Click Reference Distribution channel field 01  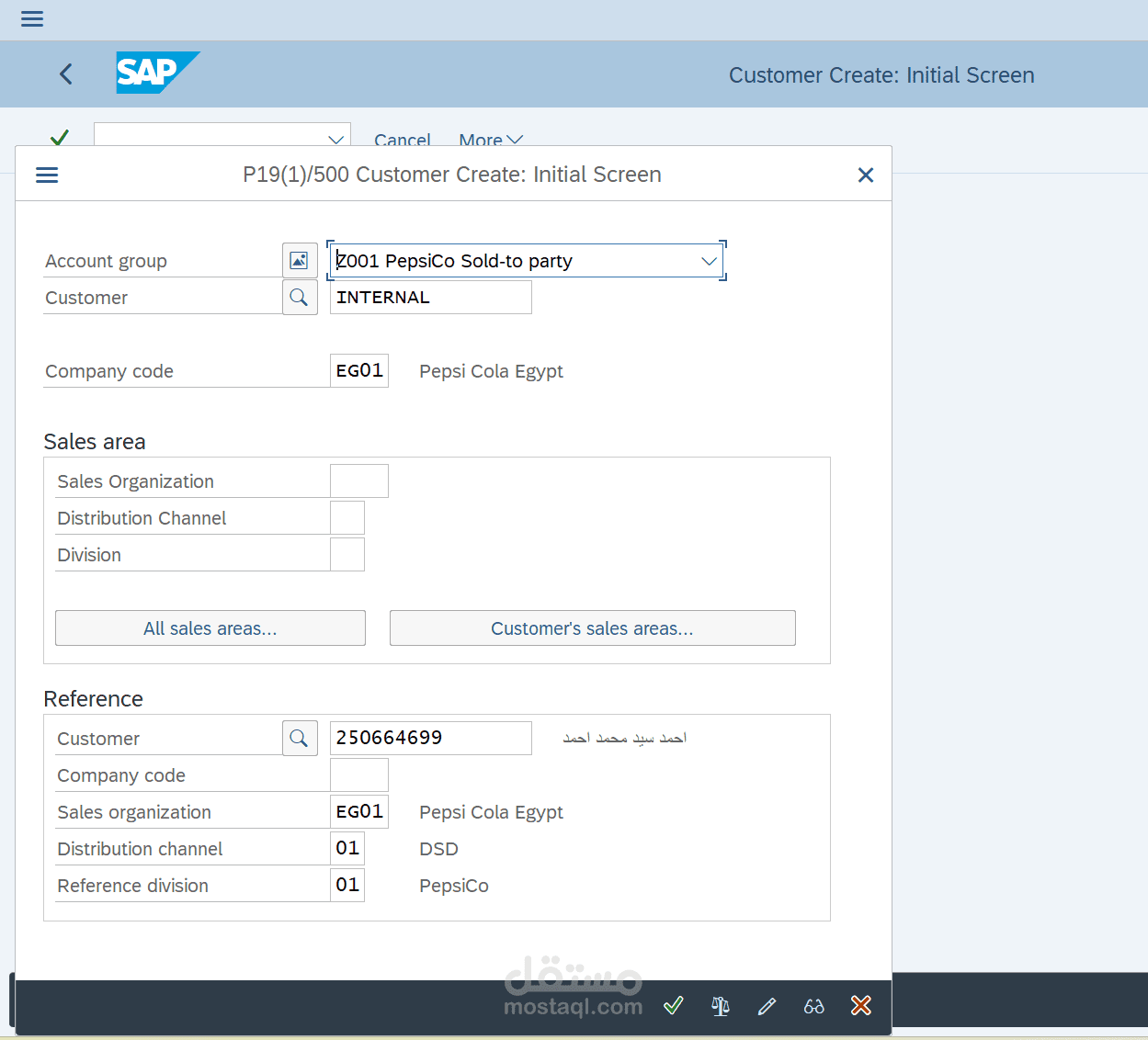tap(347, 849)
